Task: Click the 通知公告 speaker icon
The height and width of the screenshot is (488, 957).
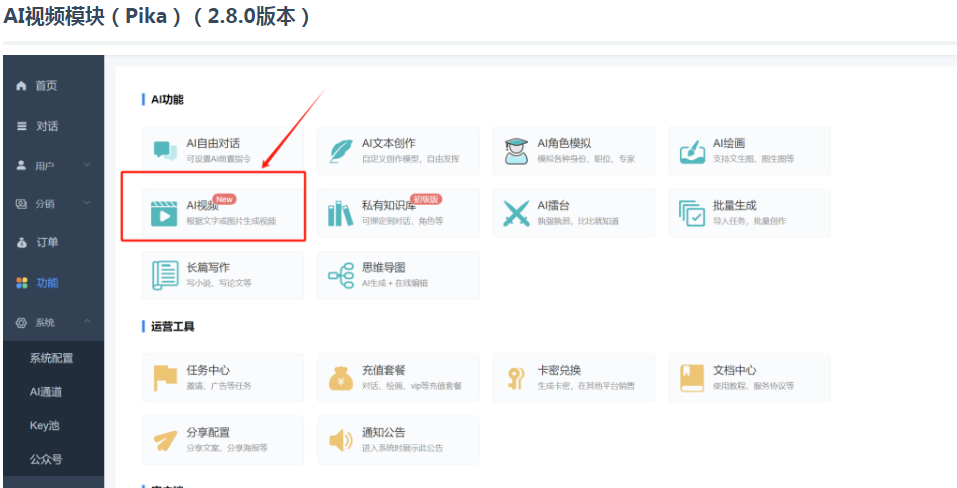Action: (x=341, y=440)
